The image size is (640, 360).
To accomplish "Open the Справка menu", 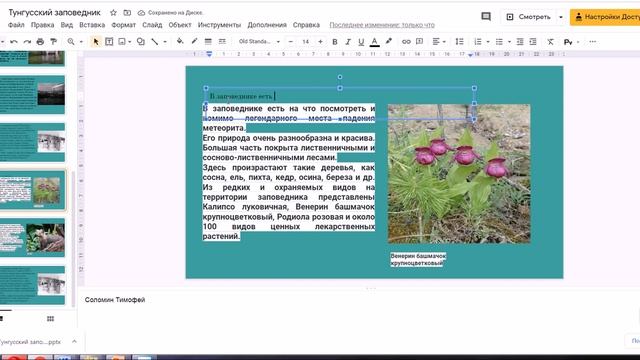I will tap(306, 25).
